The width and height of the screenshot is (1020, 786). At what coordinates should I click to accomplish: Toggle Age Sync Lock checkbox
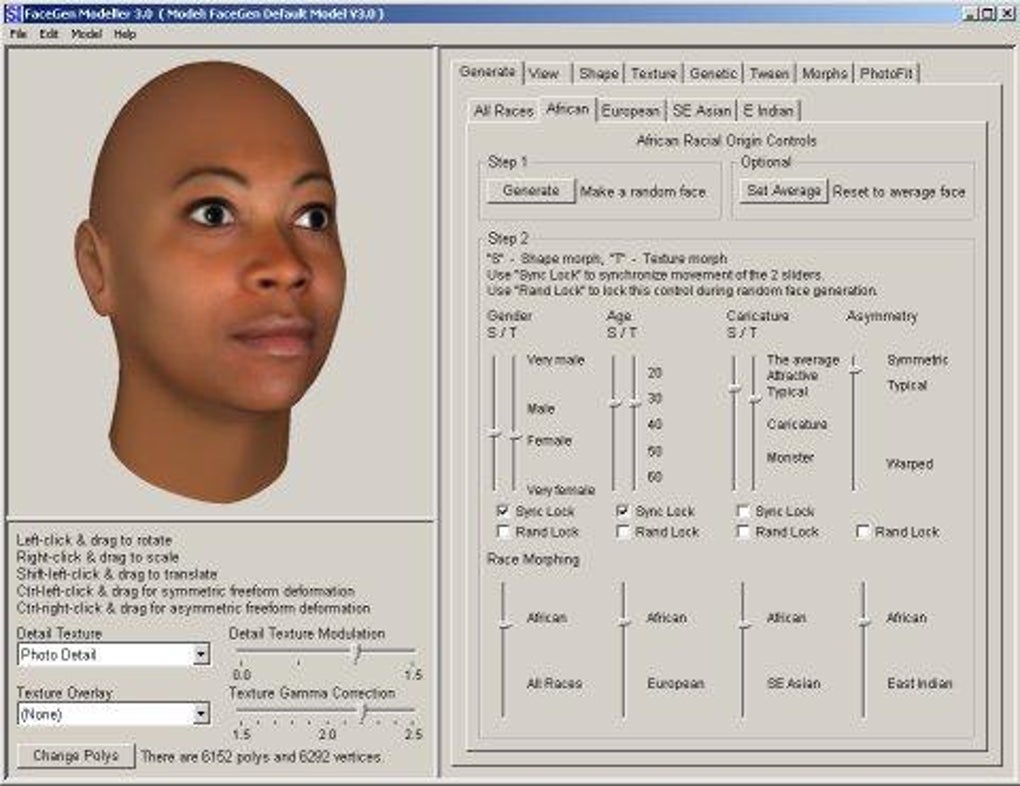coord(623,511)
